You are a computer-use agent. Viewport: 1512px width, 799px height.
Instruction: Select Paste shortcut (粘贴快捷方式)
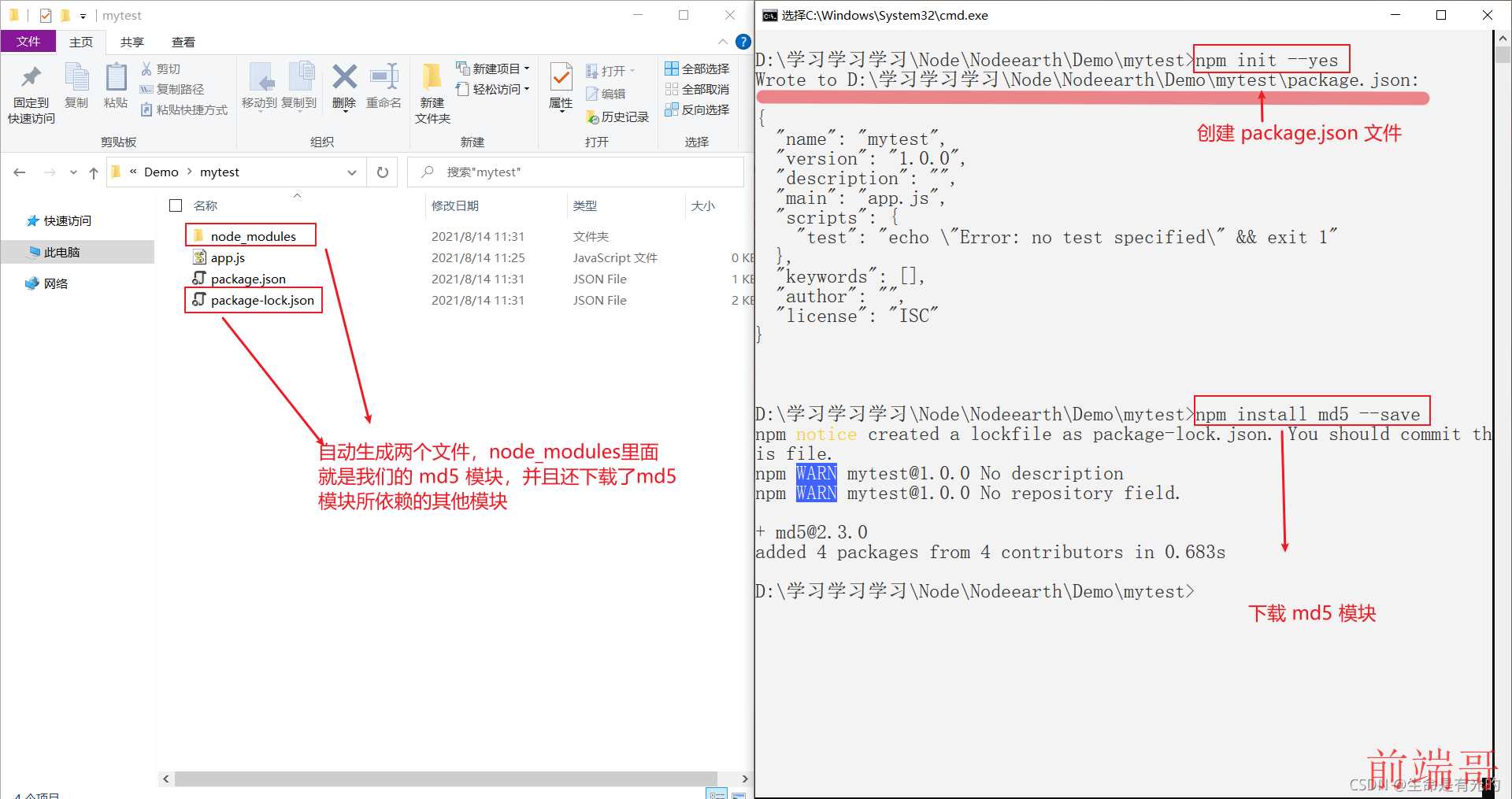(x=184, y=109)
